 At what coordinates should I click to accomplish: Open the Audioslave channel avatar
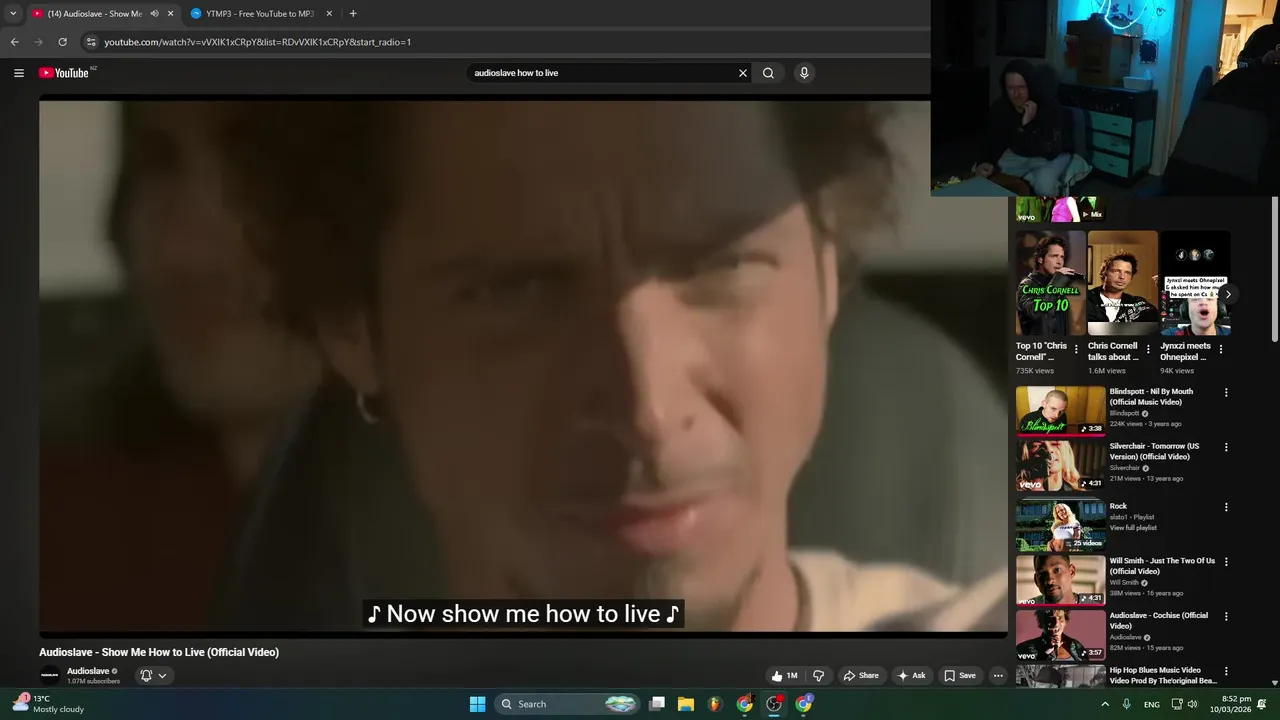pos(49,676)
